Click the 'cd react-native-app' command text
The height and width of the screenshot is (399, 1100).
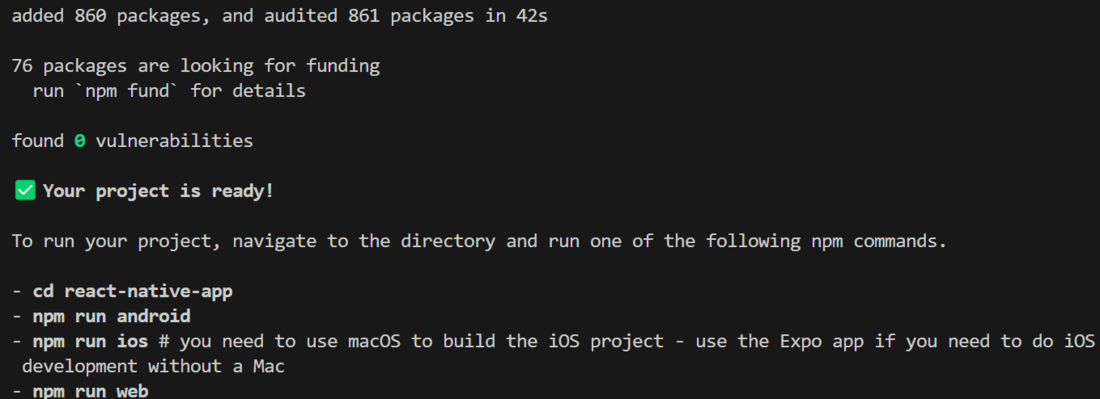point(133,292)
